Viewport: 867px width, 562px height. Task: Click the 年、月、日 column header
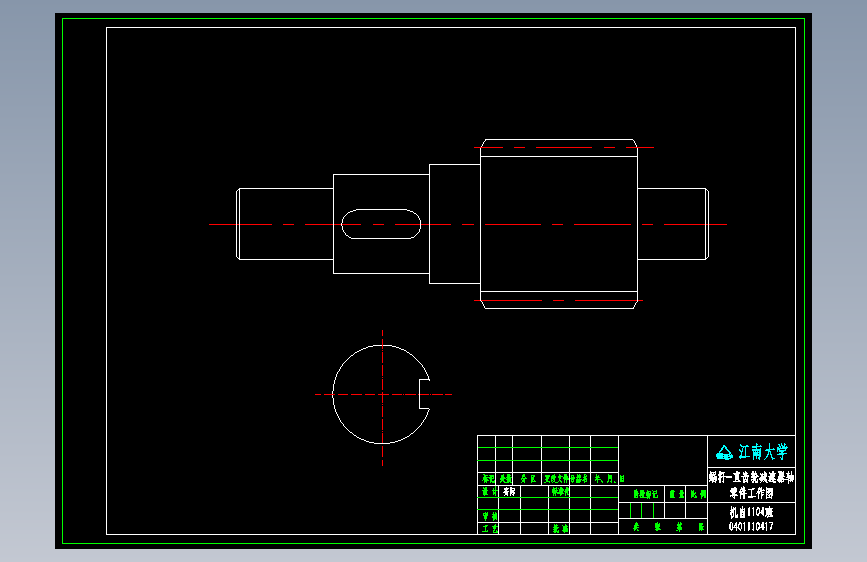609,478
